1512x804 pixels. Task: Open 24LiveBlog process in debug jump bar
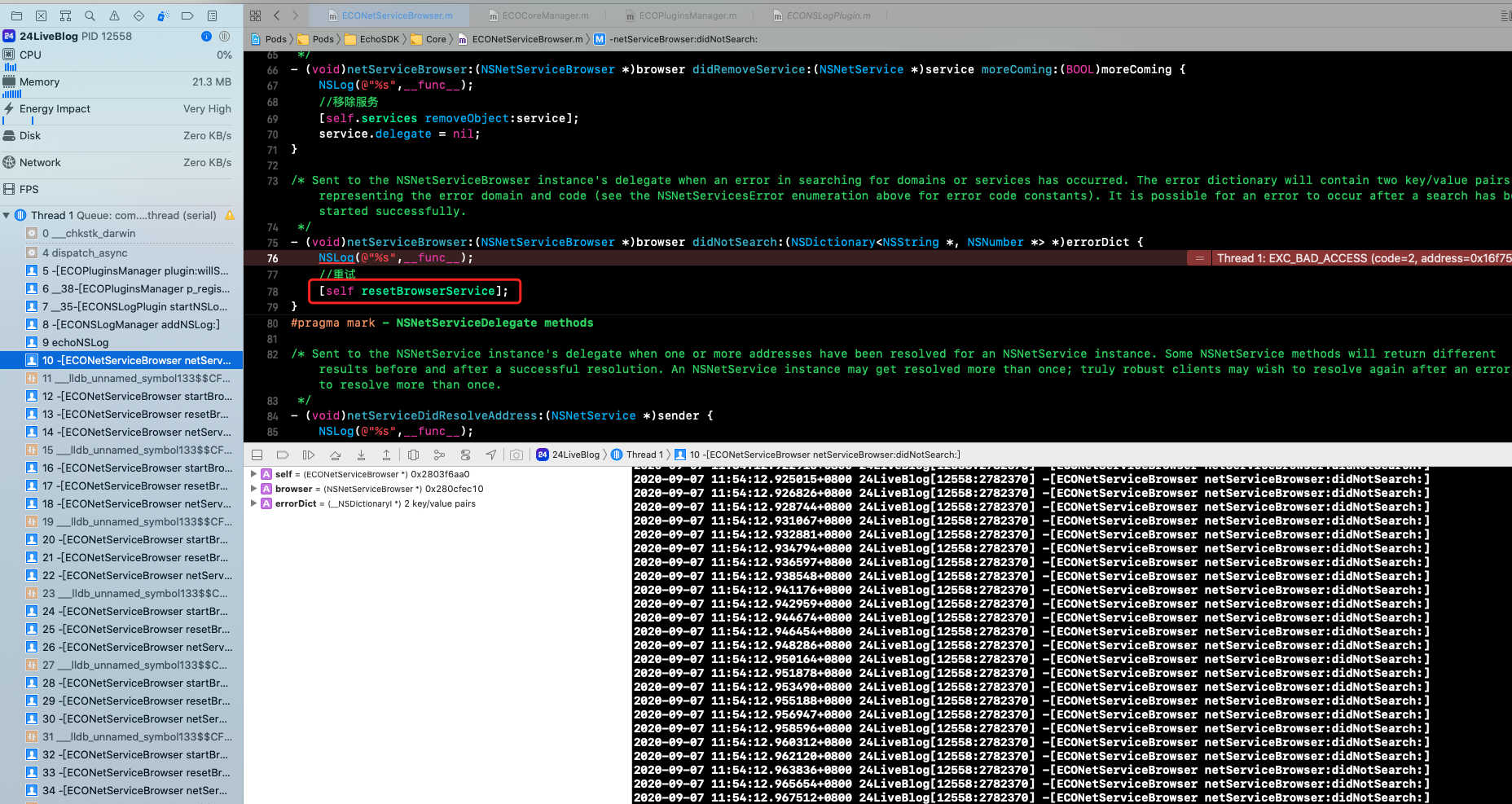click(x=568, y=455)
